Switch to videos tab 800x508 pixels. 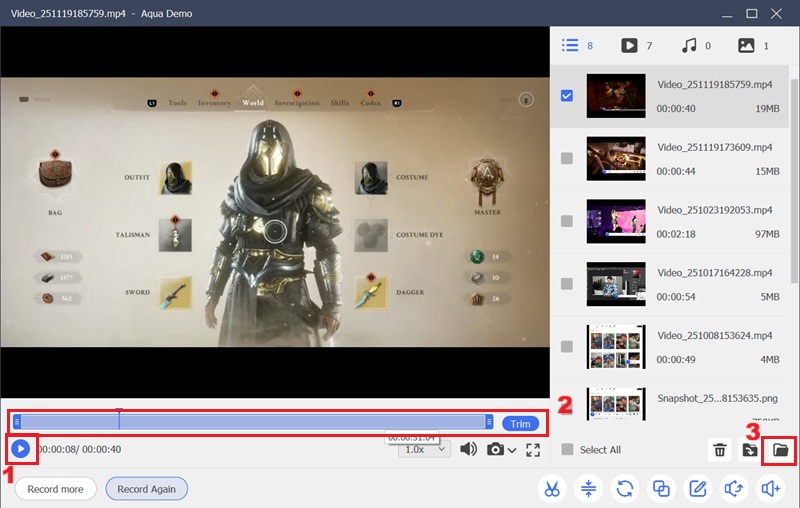tap(637, 45)
